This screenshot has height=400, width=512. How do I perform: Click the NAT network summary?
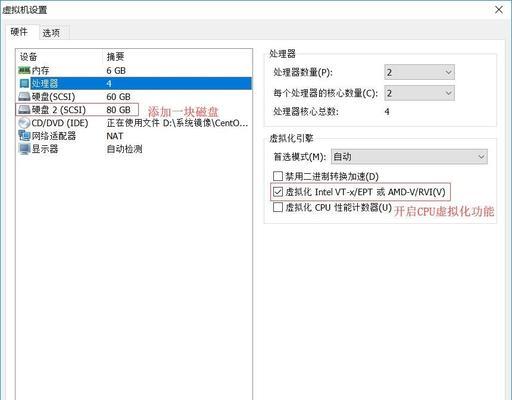(115, 136)
